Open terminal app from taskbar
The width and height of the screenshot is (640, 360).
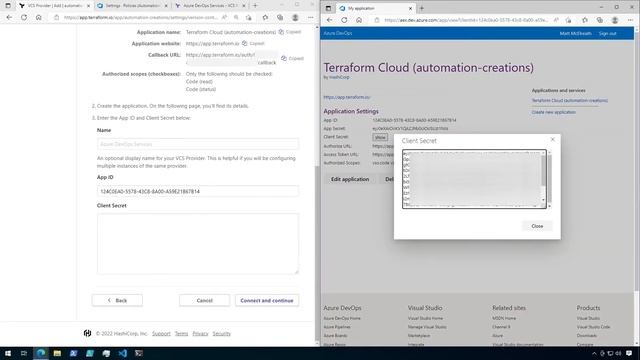pos(139,353)
